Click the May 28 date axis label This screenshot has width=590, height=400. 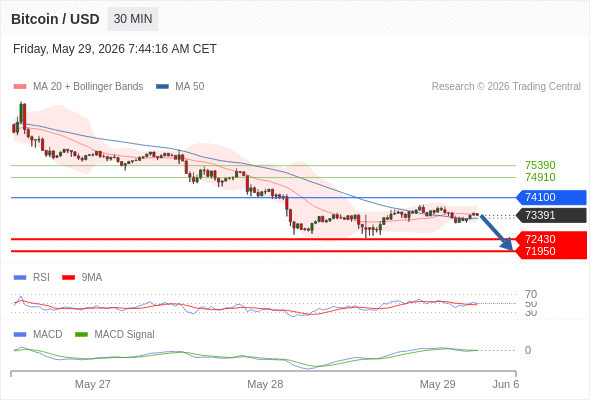[x=265, y=384]
